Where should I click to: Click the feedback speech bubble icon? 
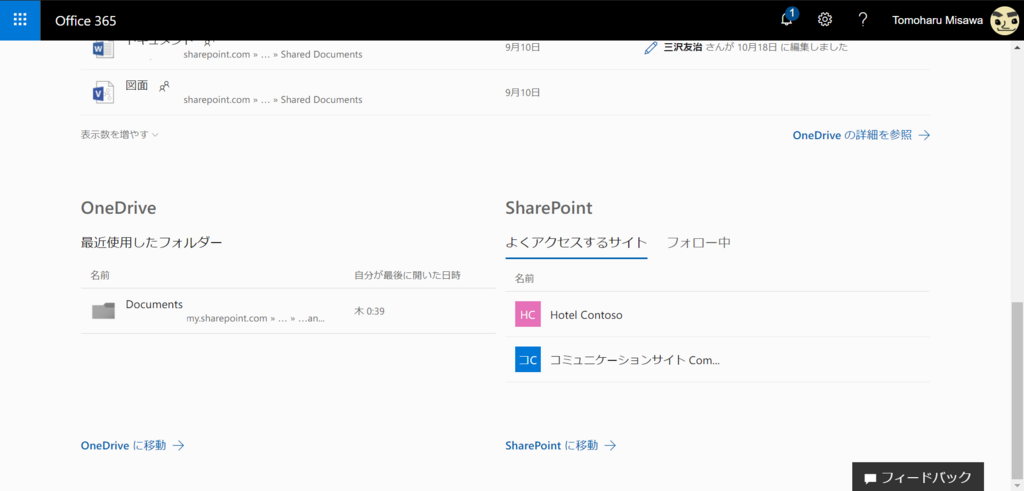pos(870,478)
